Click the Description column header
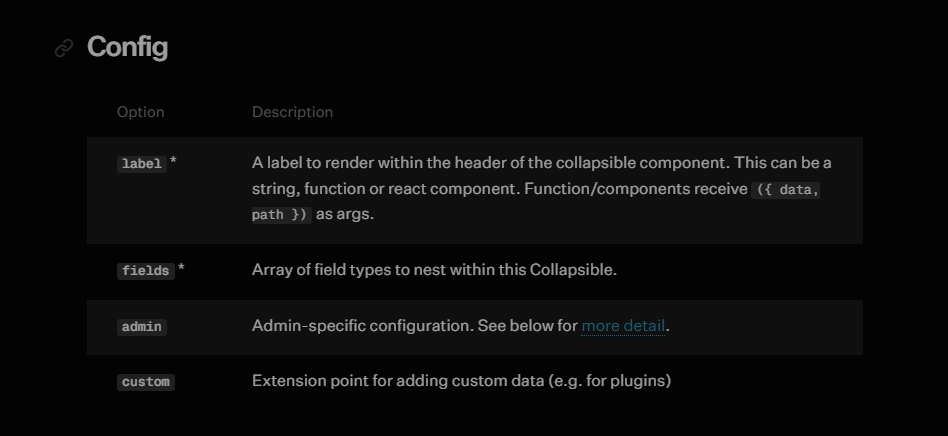Screen dimensions: 948x436 292,112
